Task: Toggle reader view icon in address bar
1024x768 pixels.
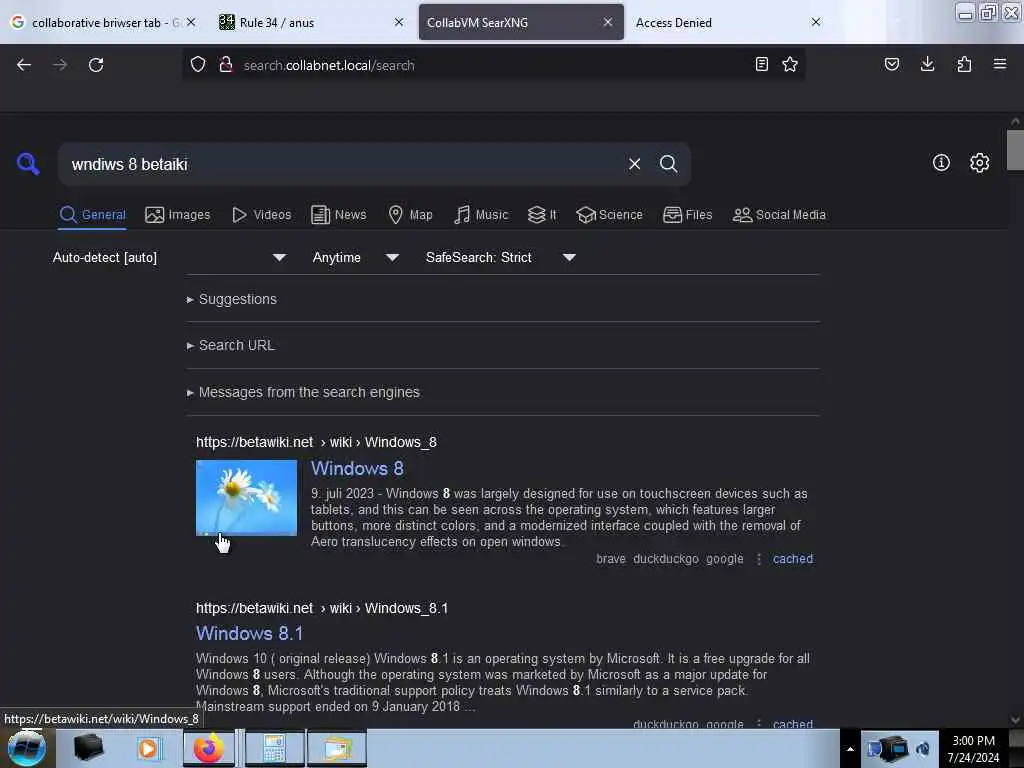Action: (761, 64)
